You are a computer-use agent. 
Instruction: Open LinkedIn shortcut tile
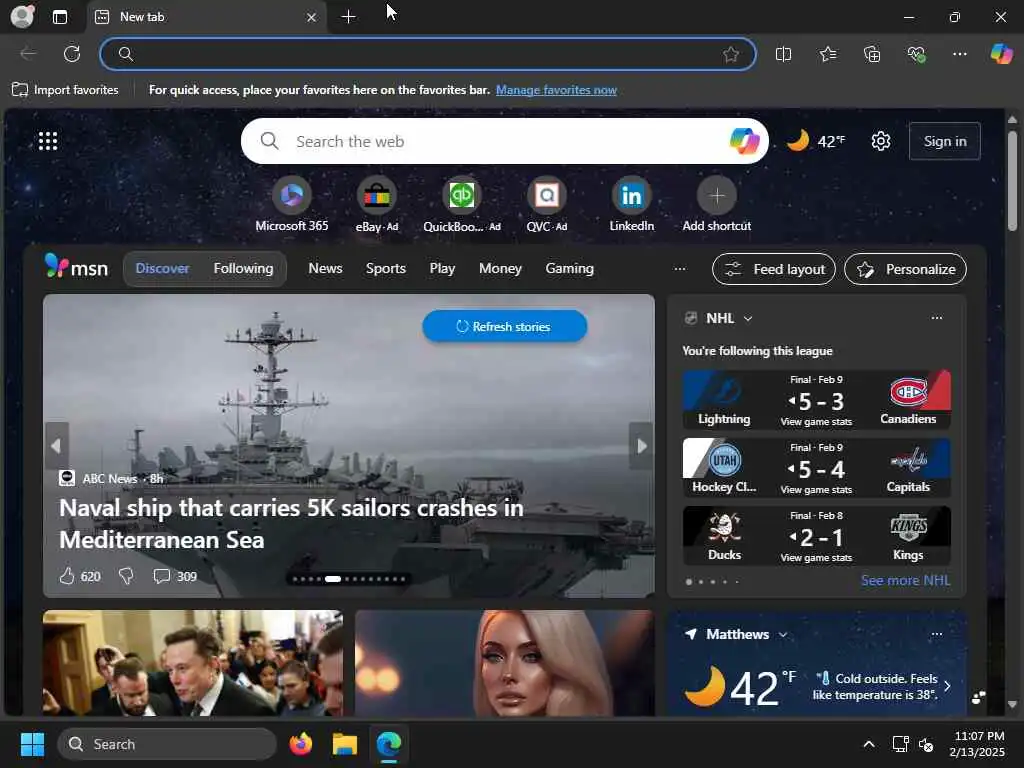[632, 204]
